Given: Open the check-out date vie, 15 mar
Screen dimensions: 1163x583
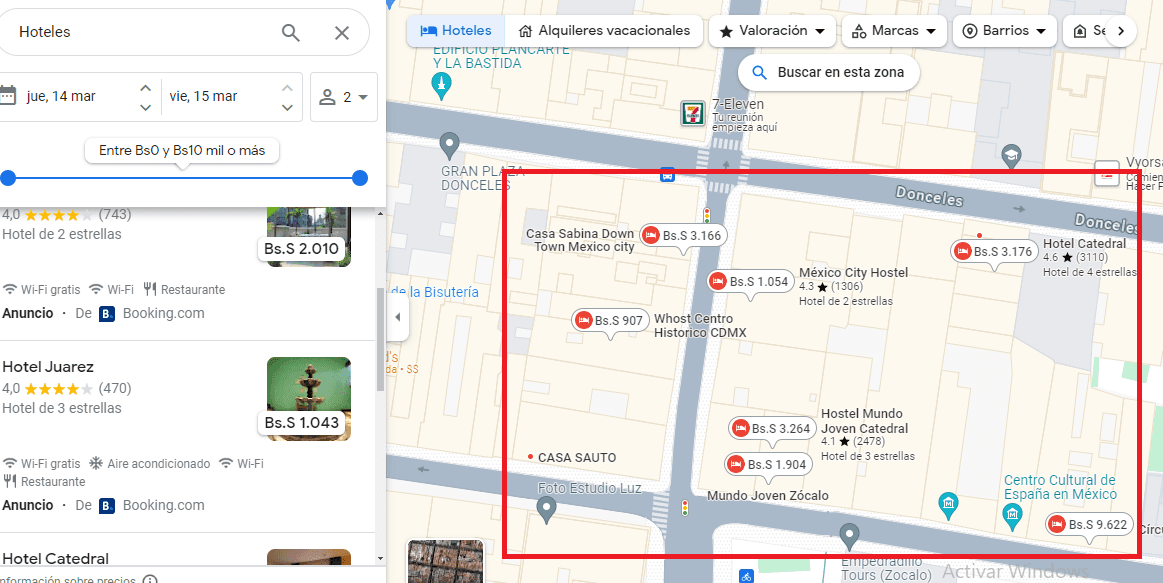Looking at the screenshot, I should click(203, 96).
